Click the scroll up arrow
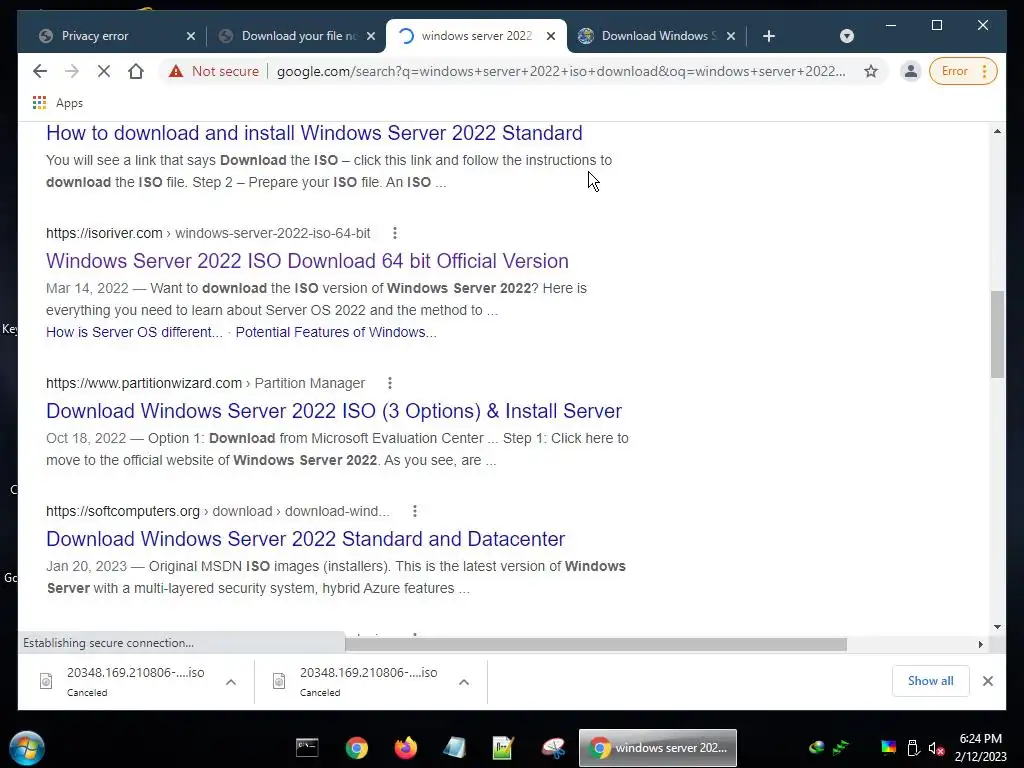The height and width of the screenshot is (768, 1024). pyautogui.click(x=997, y=131)
